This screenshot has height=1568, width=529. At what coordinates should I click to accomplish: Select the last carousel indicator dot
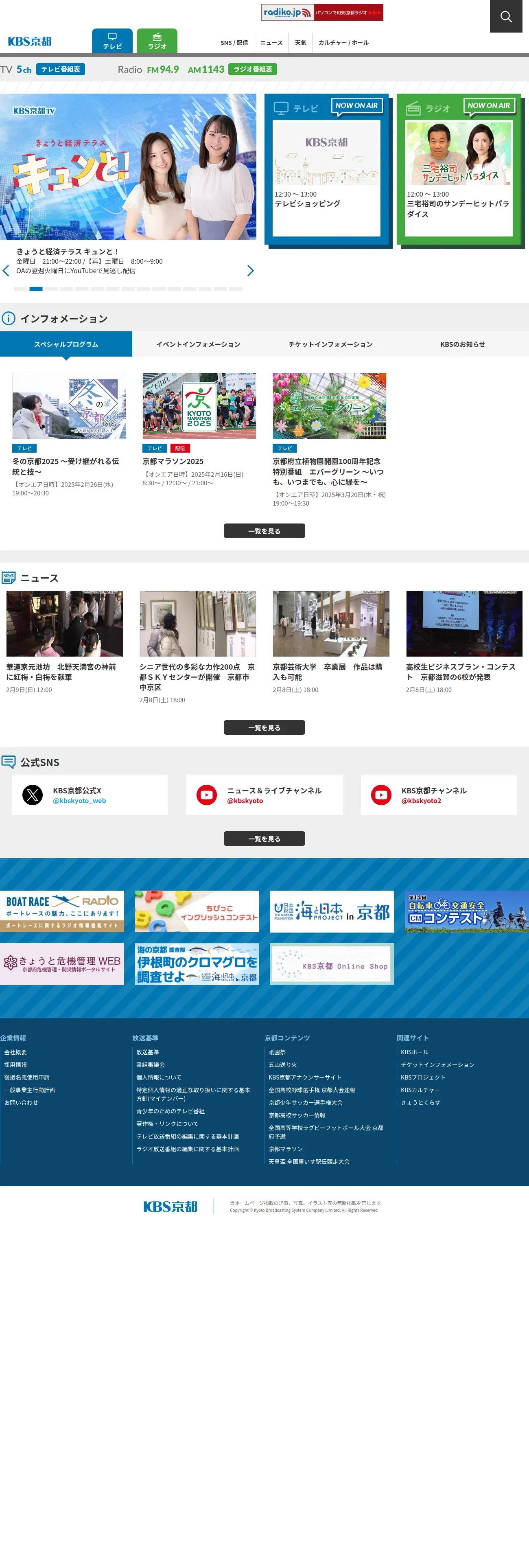tap(236, 289)
